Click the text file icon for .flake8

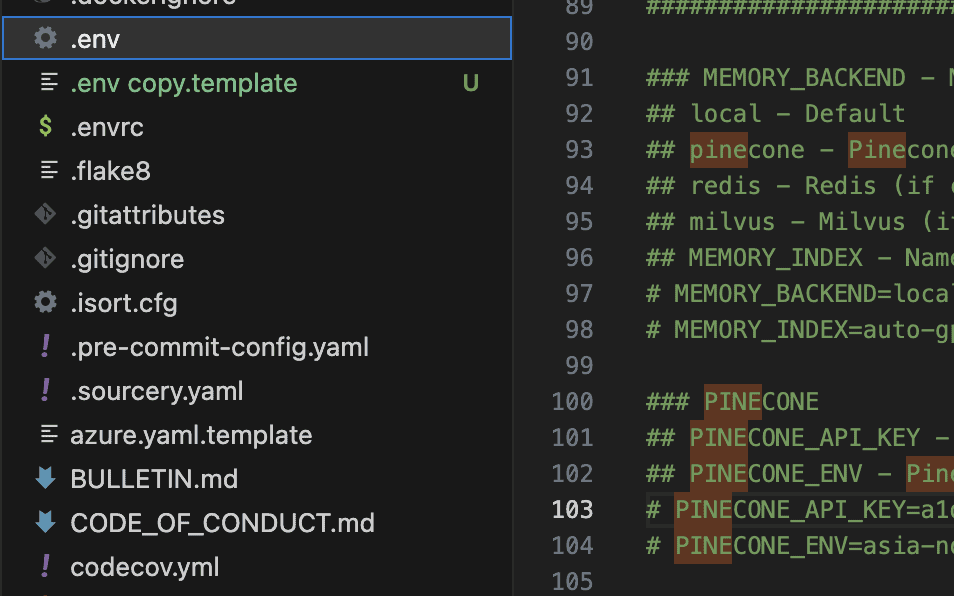[x=49, y=170]
